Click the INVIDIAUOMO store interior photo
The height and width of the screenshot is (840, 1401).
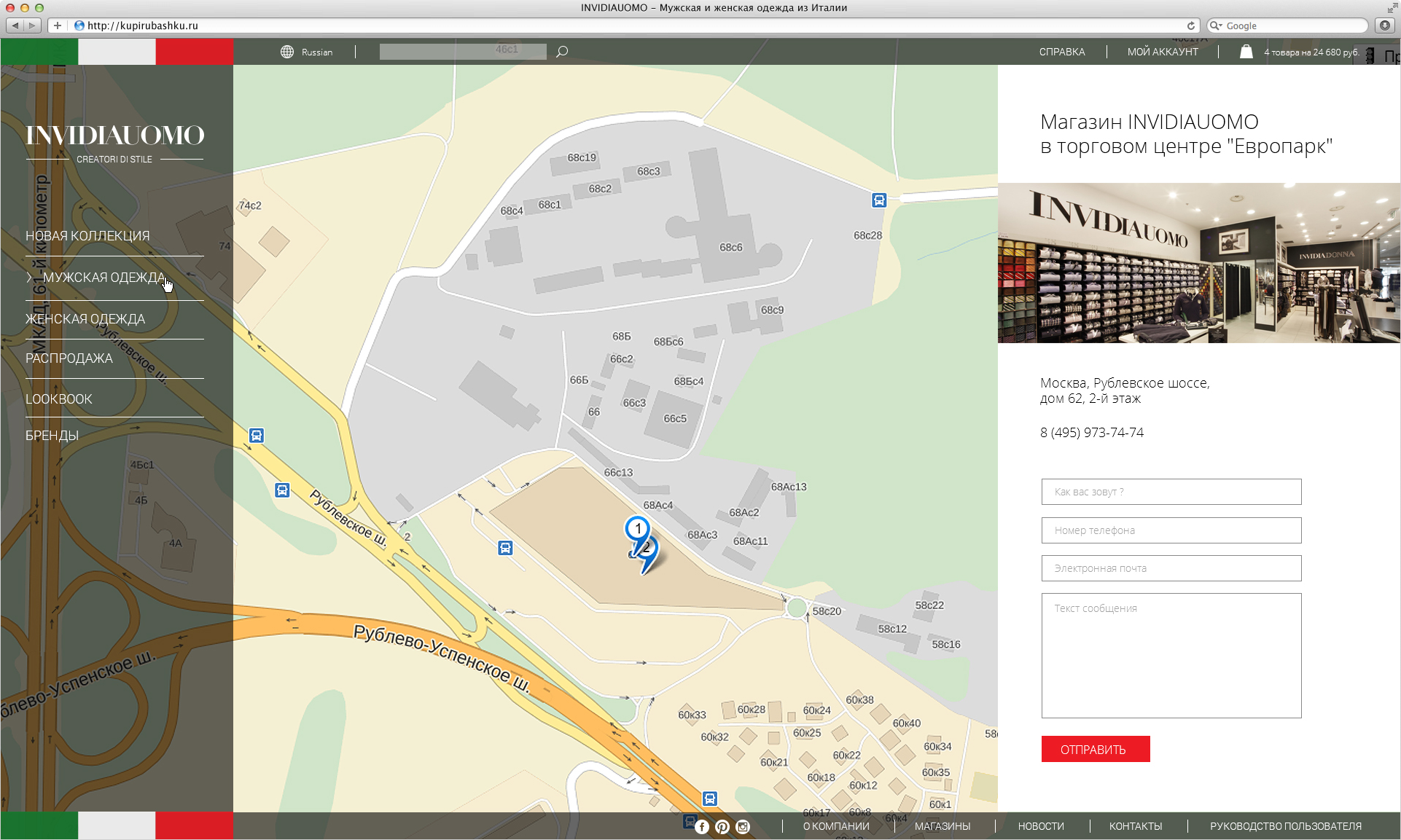1199,263
